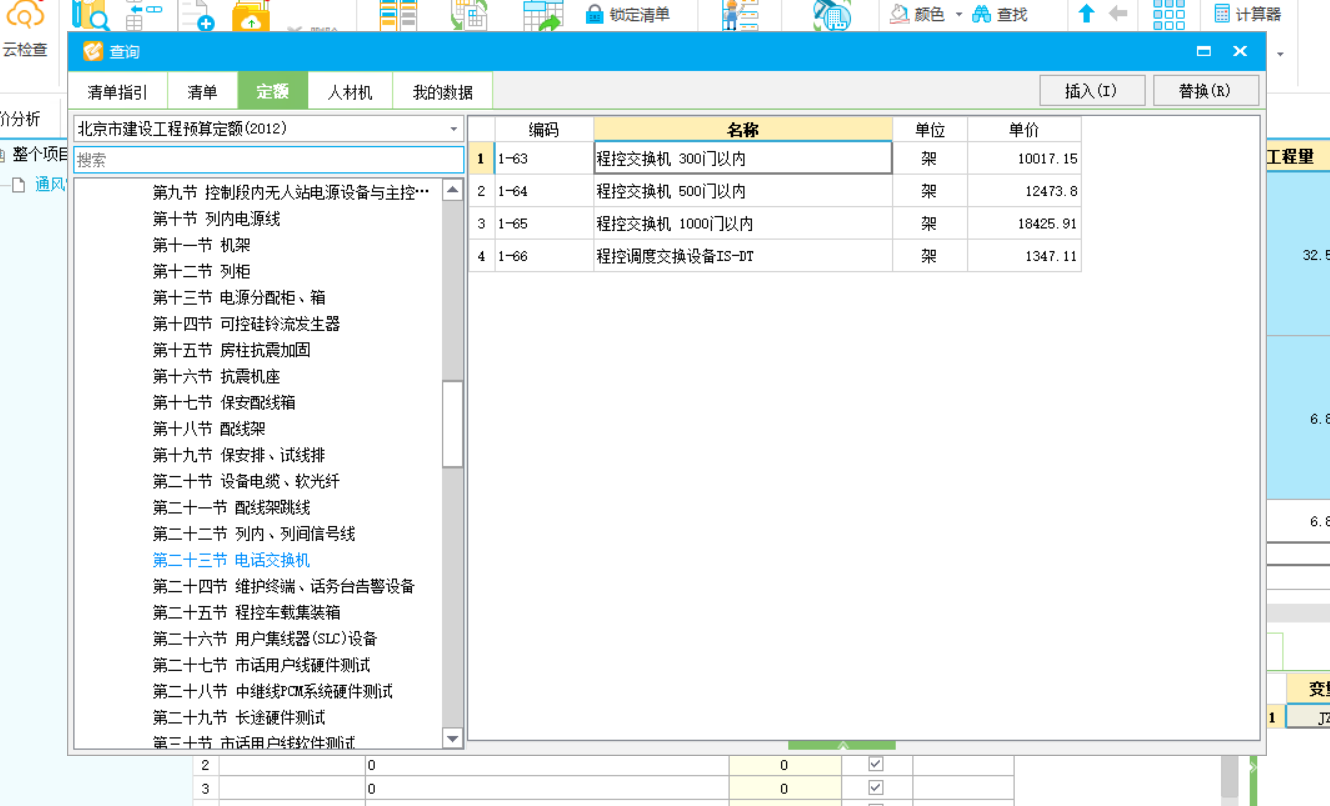Switch to the 清单 tab
This screenshot has width=1330, height=806.
pyautogui.click(x=202, y=92)
